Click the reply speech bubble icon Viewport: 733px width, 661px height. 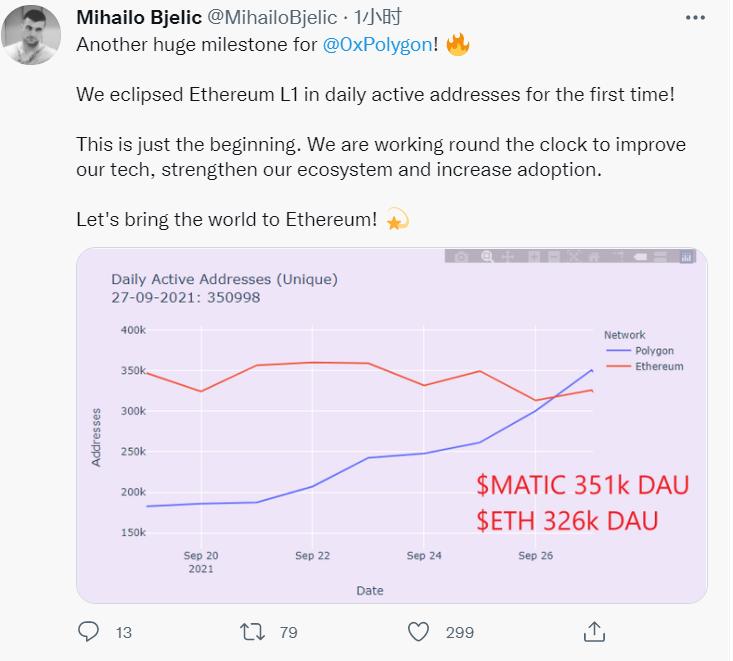point(89,632)
